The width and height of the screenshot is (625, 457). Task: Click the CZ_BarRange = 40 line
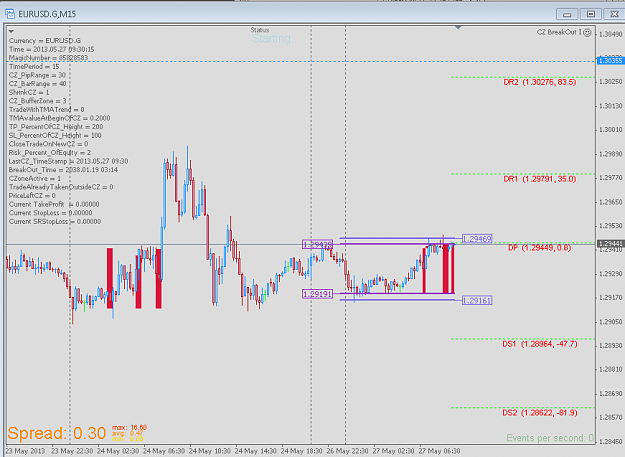37,84
